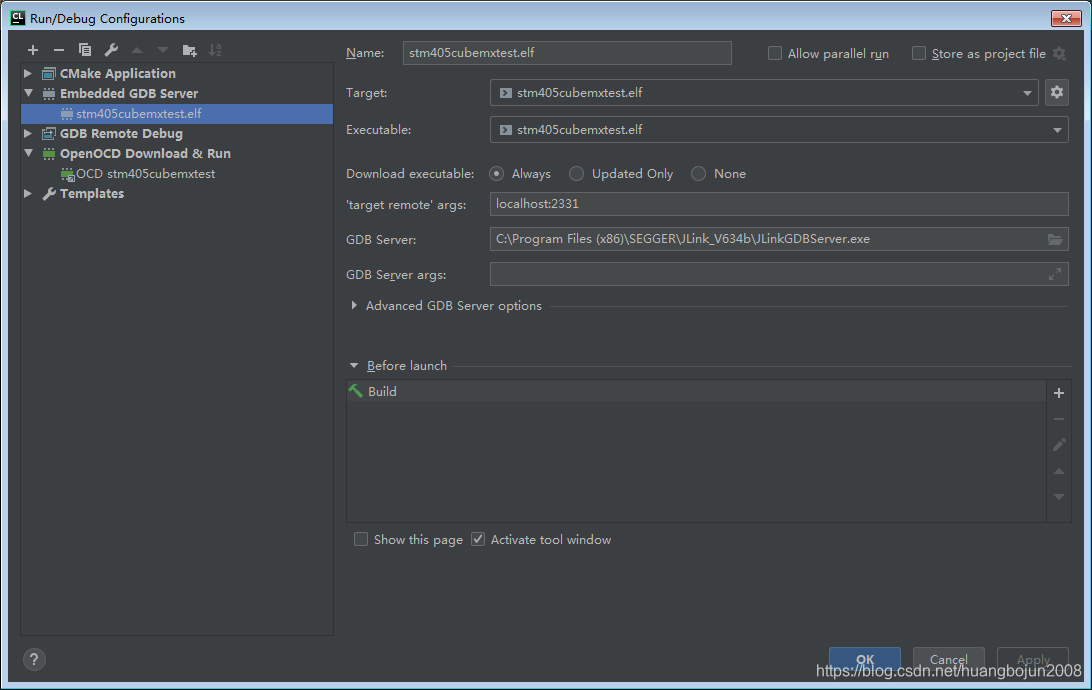Select the Updated Only option
The width and height of the screenshot is (1092, 690).
(576, 173)
